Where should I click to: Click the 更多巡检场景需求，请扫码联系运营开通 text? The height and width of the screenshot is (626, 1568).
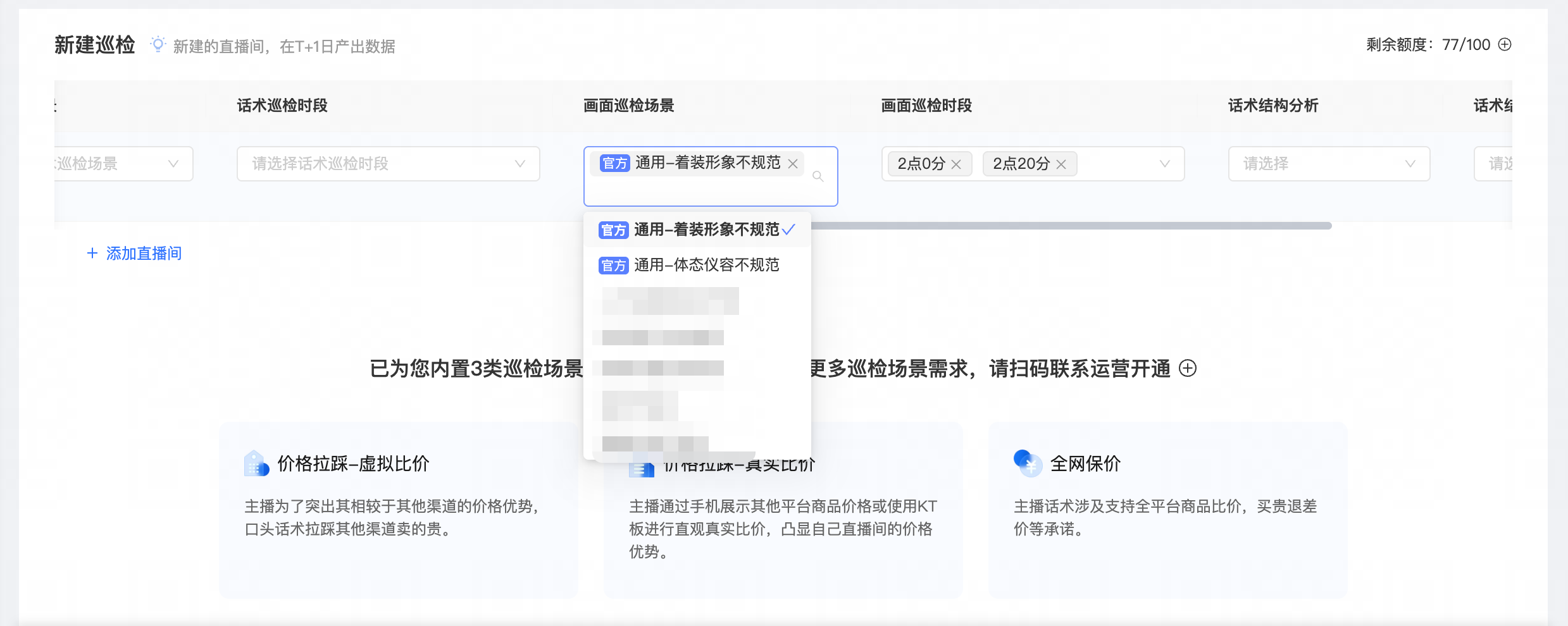(990, 368)
